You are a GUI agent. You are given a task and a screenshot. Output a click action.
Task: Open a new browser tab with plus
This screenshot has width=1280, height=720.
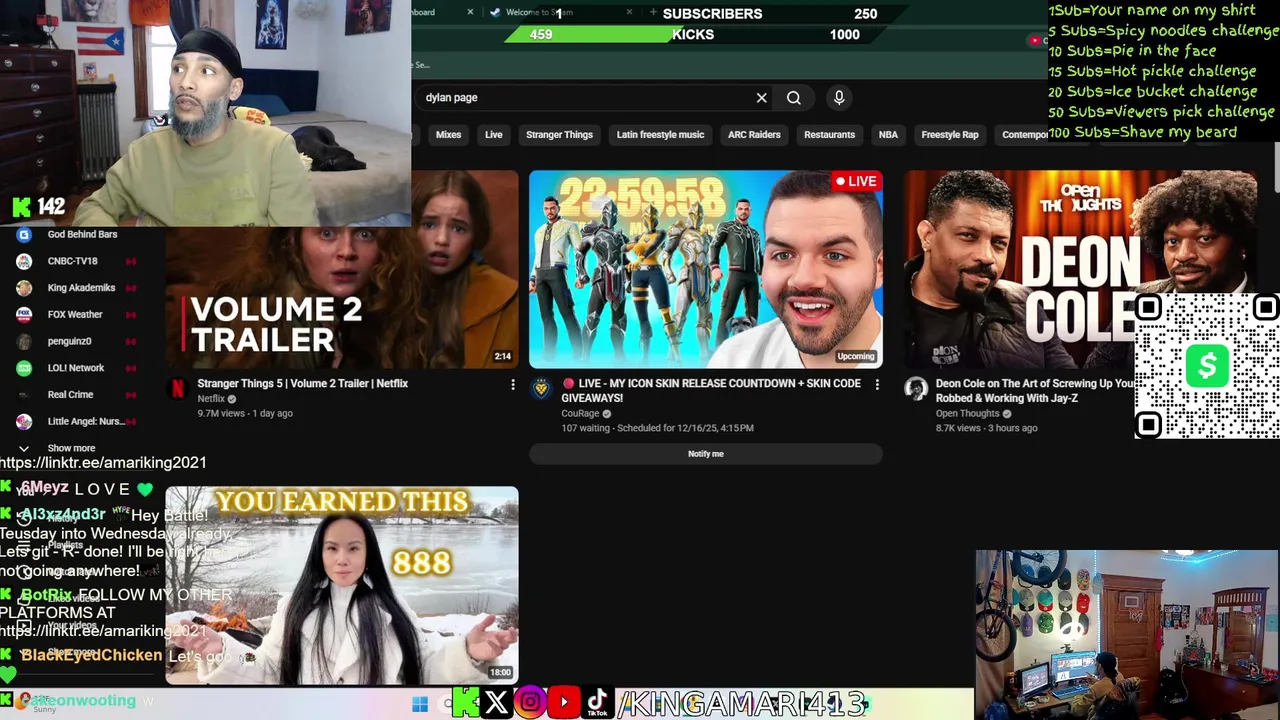pos(653,12)
